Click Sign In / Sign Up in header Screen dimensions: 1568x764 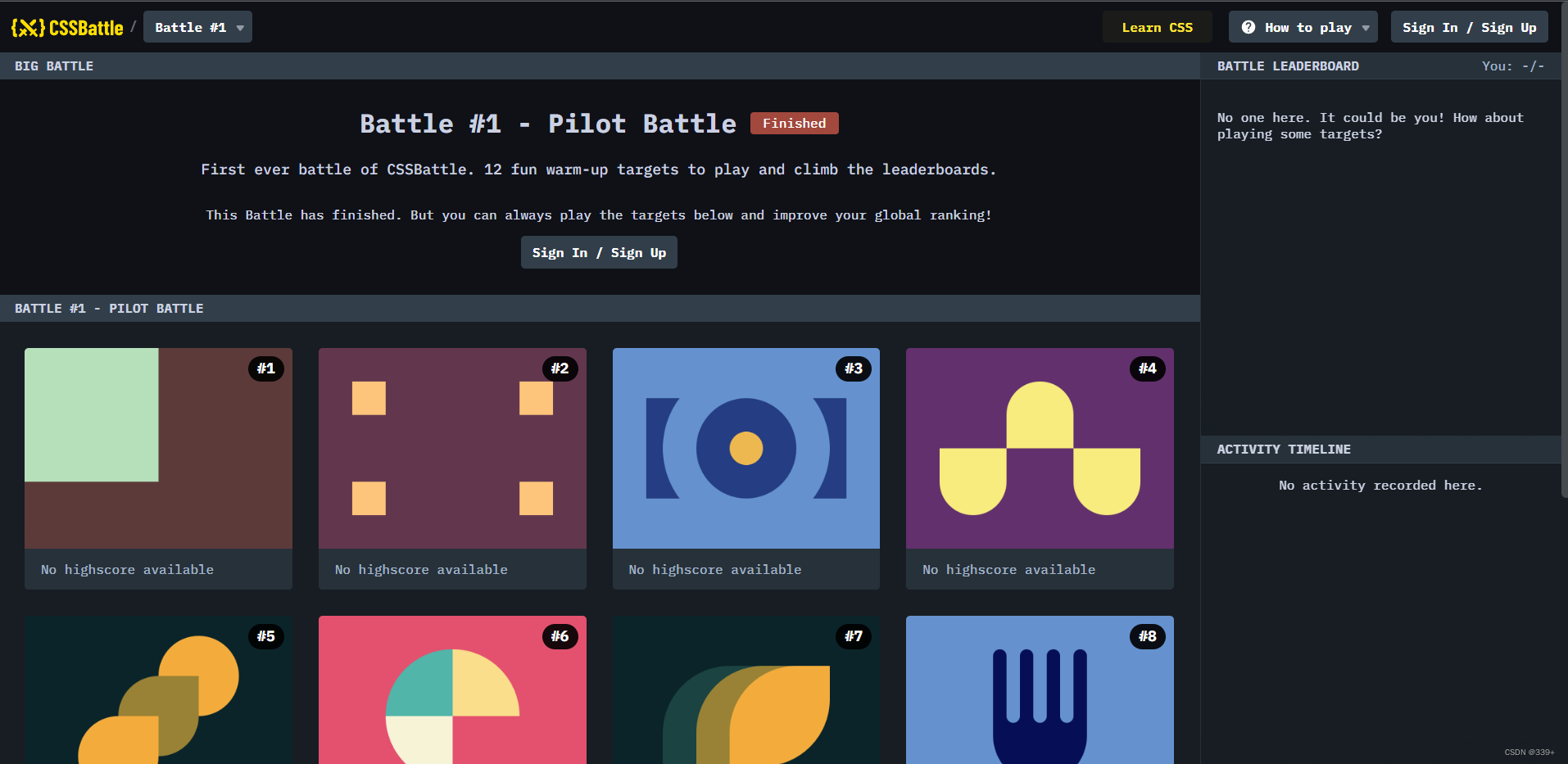coord(1469,27)
